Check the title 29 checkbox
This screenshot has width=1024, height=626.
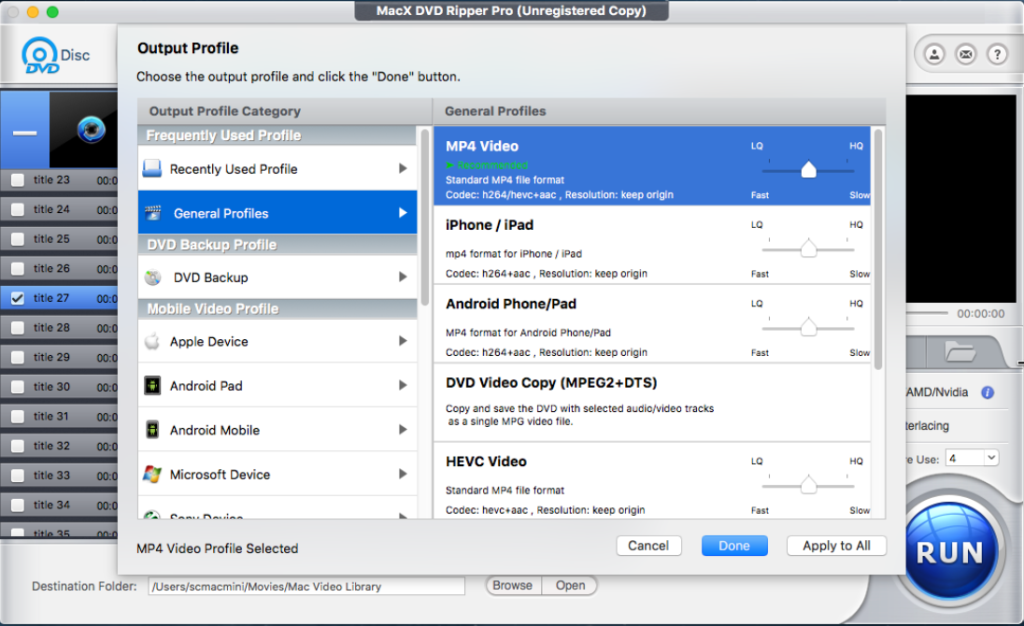pyautogui.click(x=18, y=357)
